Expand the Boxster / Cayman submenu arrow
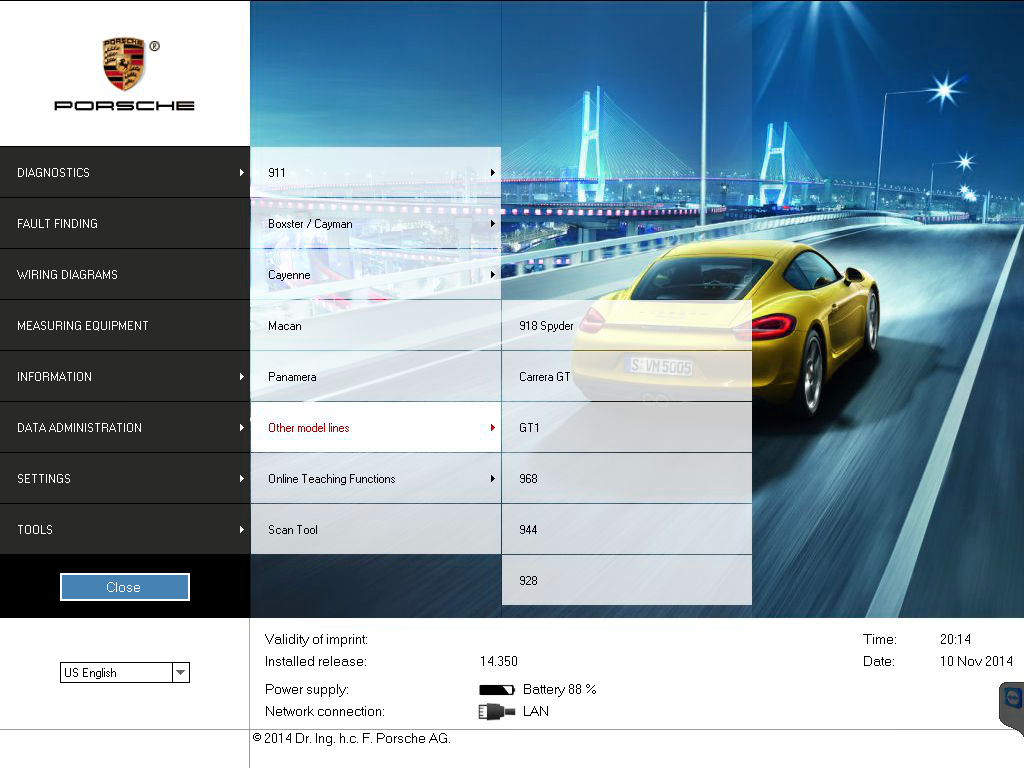Image resolution: width=1024 pixels, height=768 pixels. pyautogui.click(x=492, y=224)
